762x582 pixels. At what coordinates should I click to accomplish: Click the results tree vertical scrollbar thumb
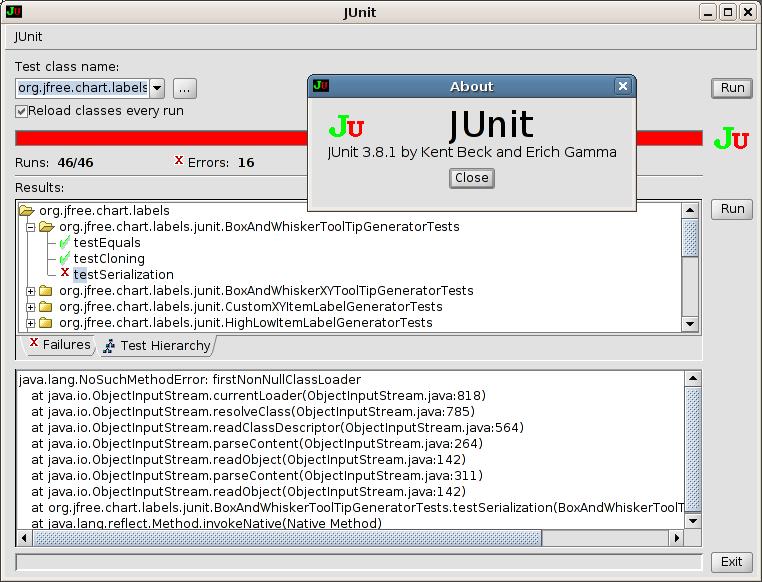point(690,238)
